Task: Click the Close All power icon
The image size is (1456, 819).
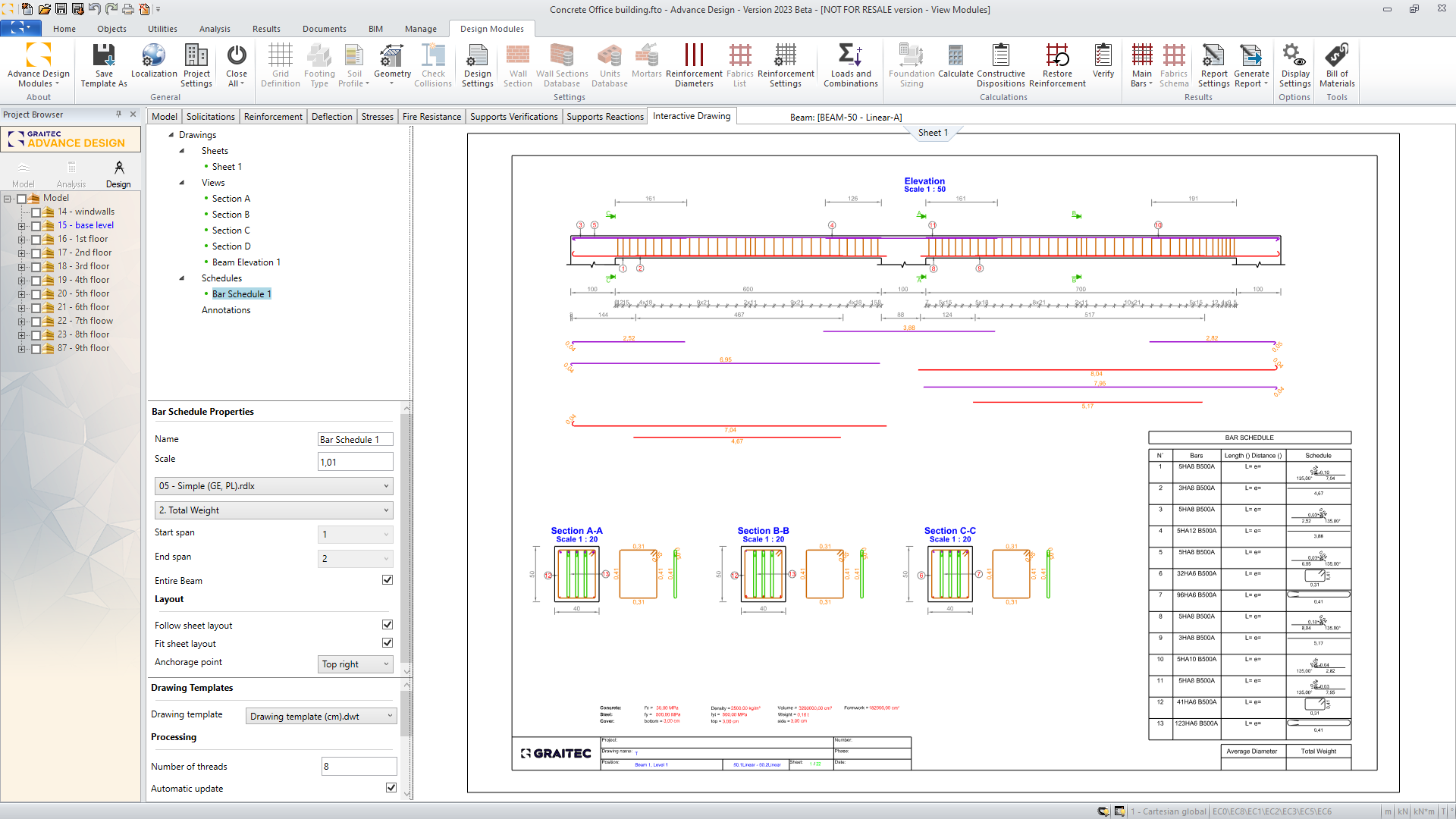Action: (237, 65)
